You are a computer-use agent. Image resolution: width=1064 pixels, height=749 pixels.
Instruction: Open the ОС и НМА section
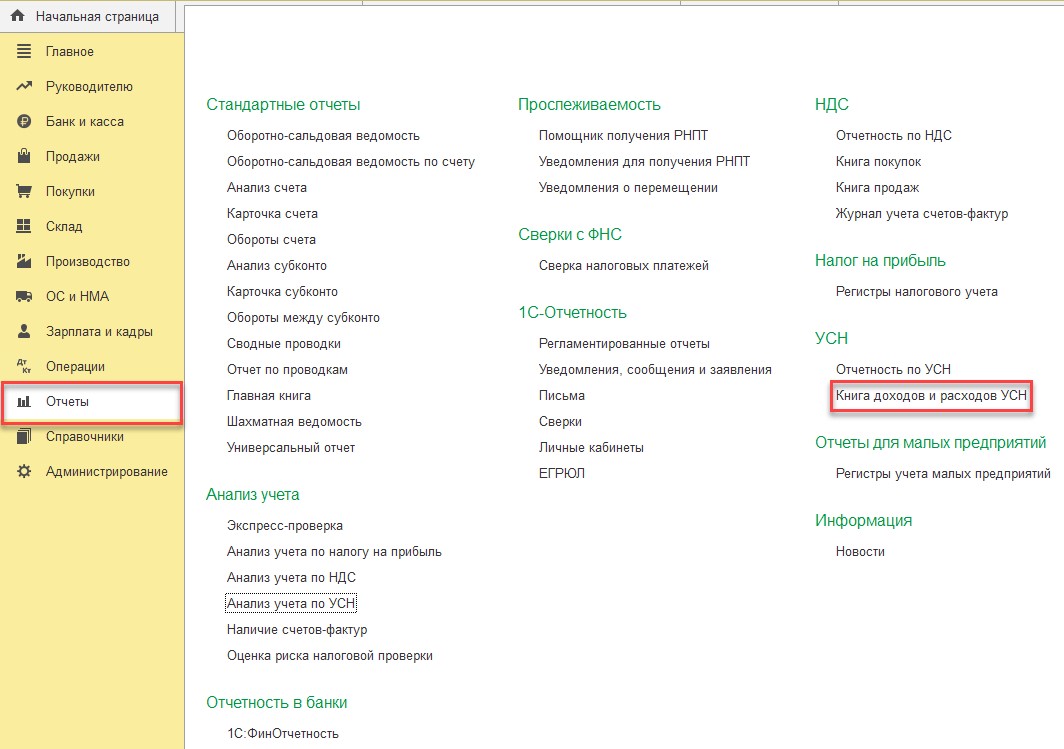tap(77, 296)
